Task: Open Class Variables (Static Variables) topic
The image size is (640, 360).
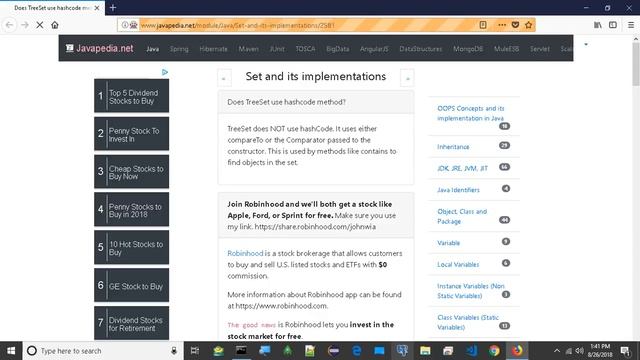Action: point(468,322)
